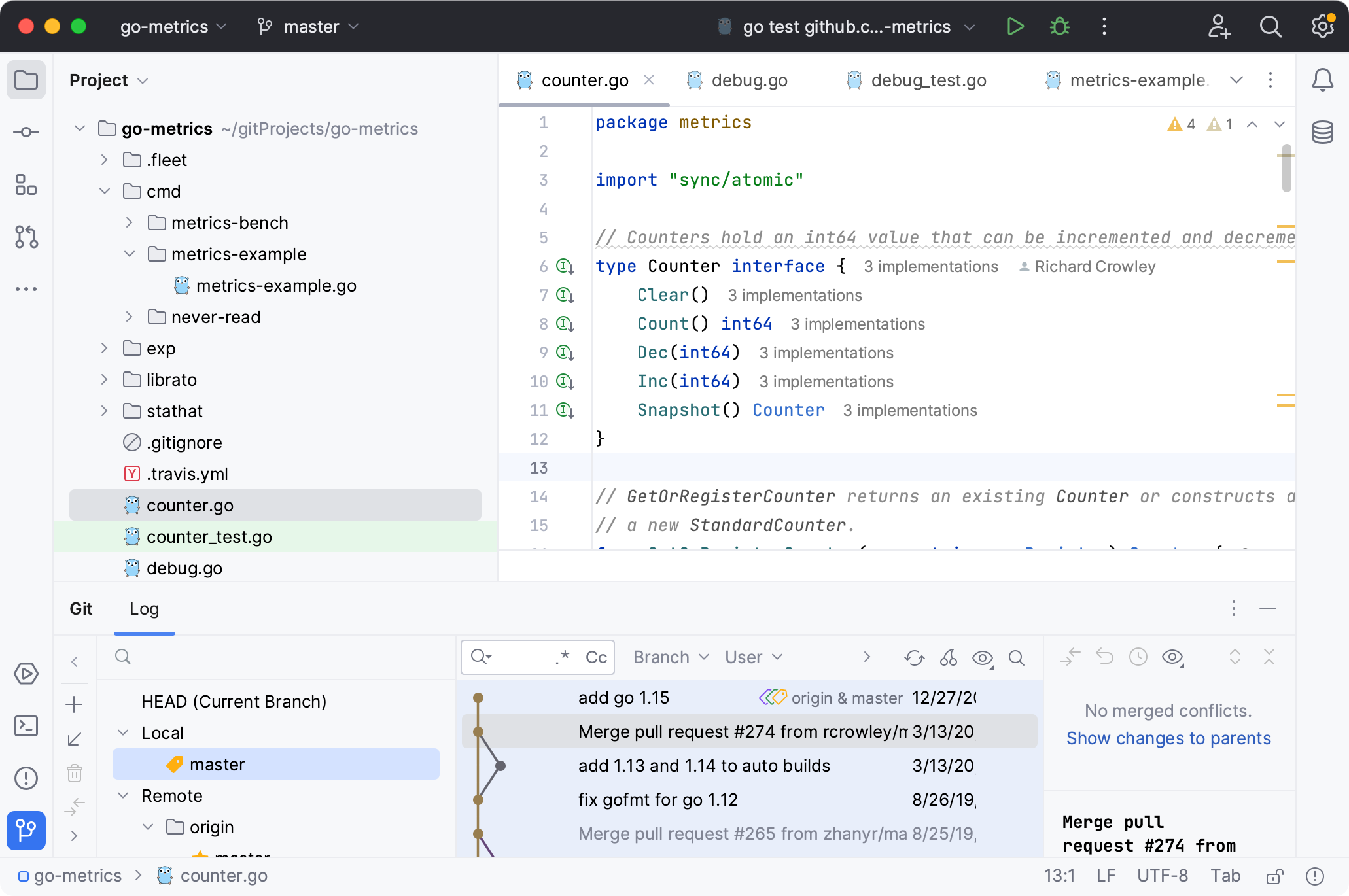
Task: Click the Debug bug icon
Action: [x=1059, y=27]
